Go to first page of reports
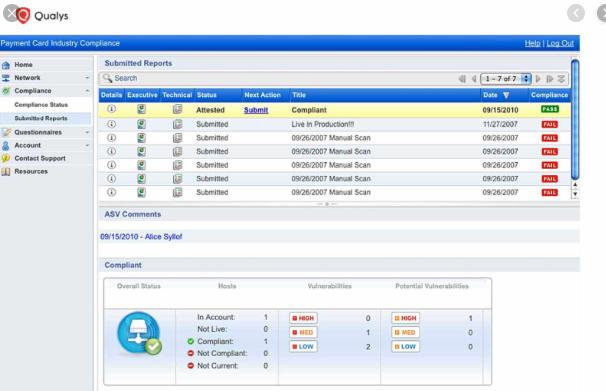Viewport: 606px width, 391px height. coord(462,79)
